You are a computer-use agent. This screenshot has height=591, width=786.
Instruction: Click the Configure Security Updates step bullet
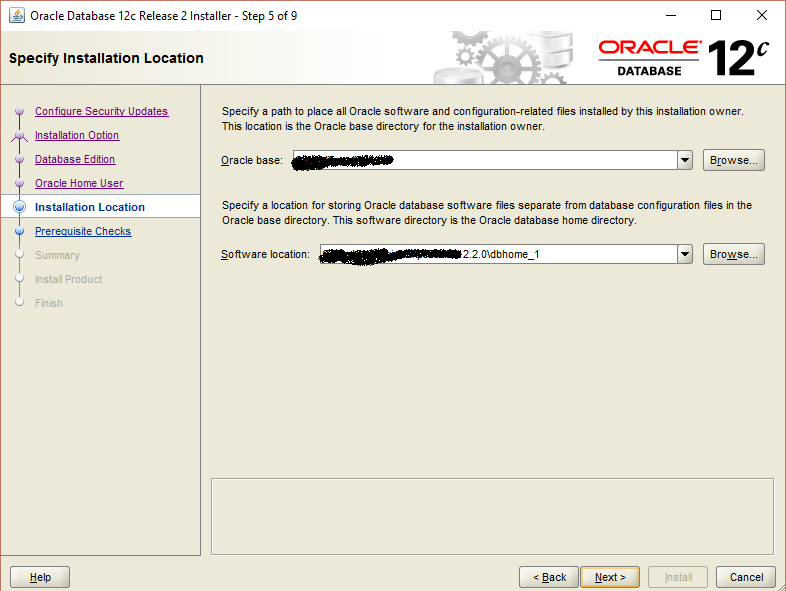[x=19, y=112]
